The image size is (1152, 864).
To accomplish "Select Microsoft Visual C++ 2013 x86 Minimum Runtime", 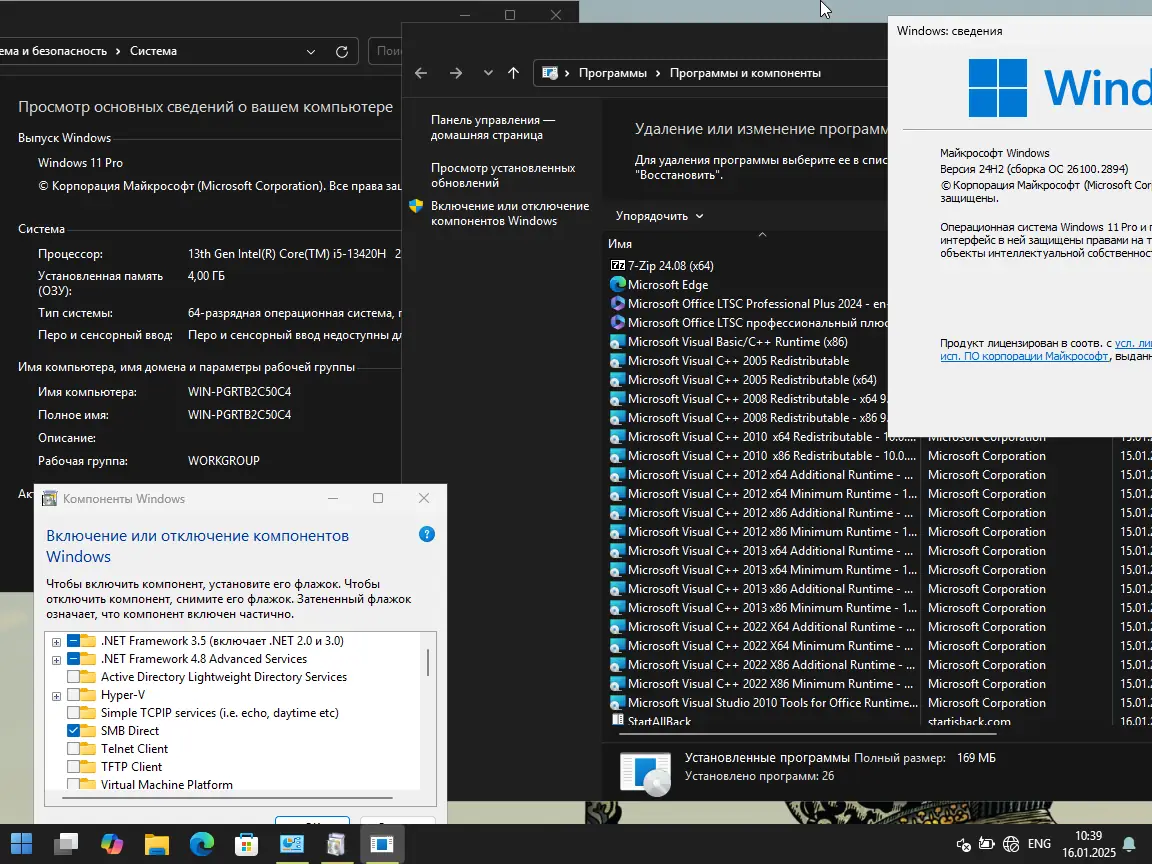I will tap(772, 608).
